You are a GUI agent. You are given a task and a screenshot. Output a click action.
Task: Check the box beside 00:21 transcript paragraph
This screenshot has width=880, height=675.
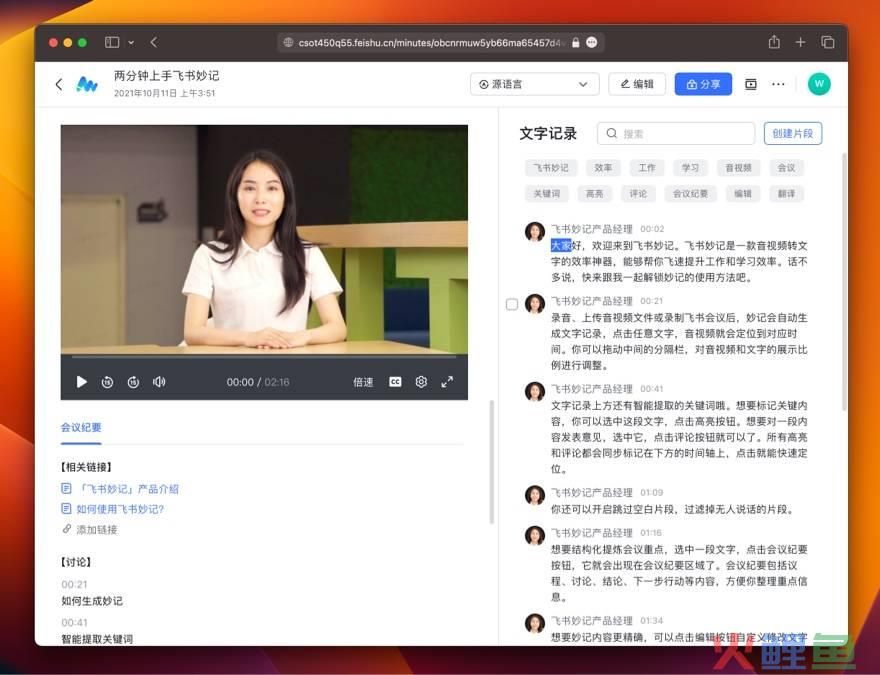(x=512, y=304)
